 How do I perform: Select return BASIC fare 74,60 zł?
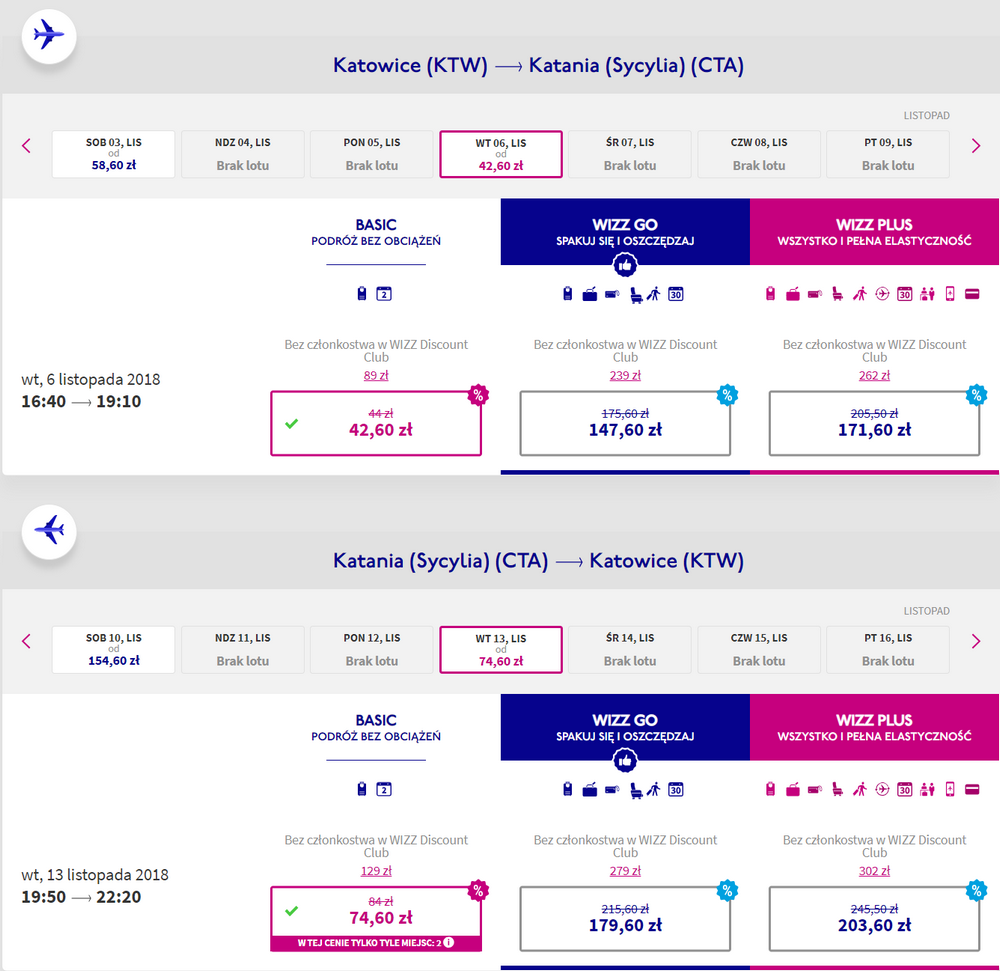[376, 919]
